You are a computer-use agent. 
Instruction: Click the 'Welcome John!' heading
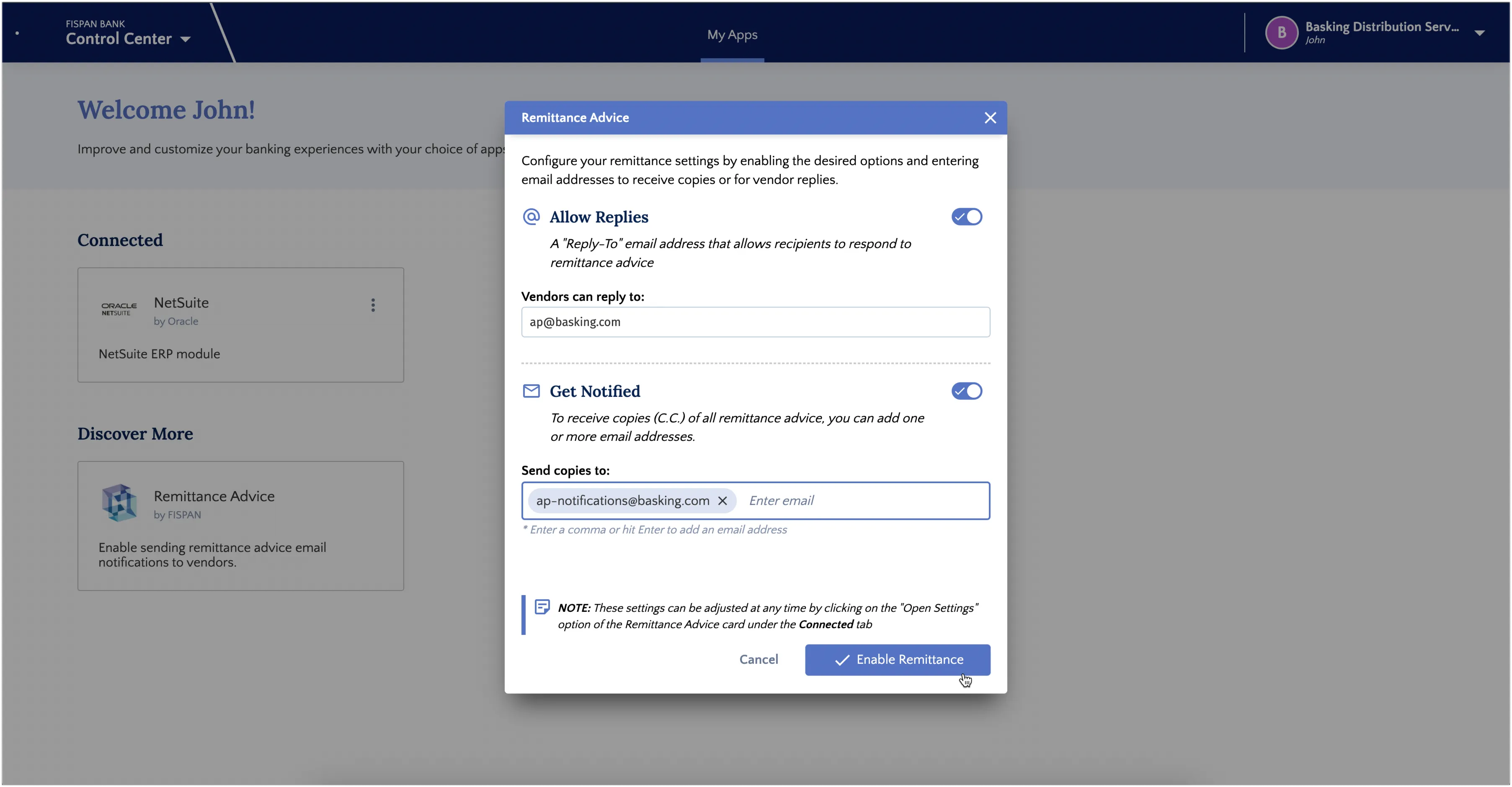(166, 110)
